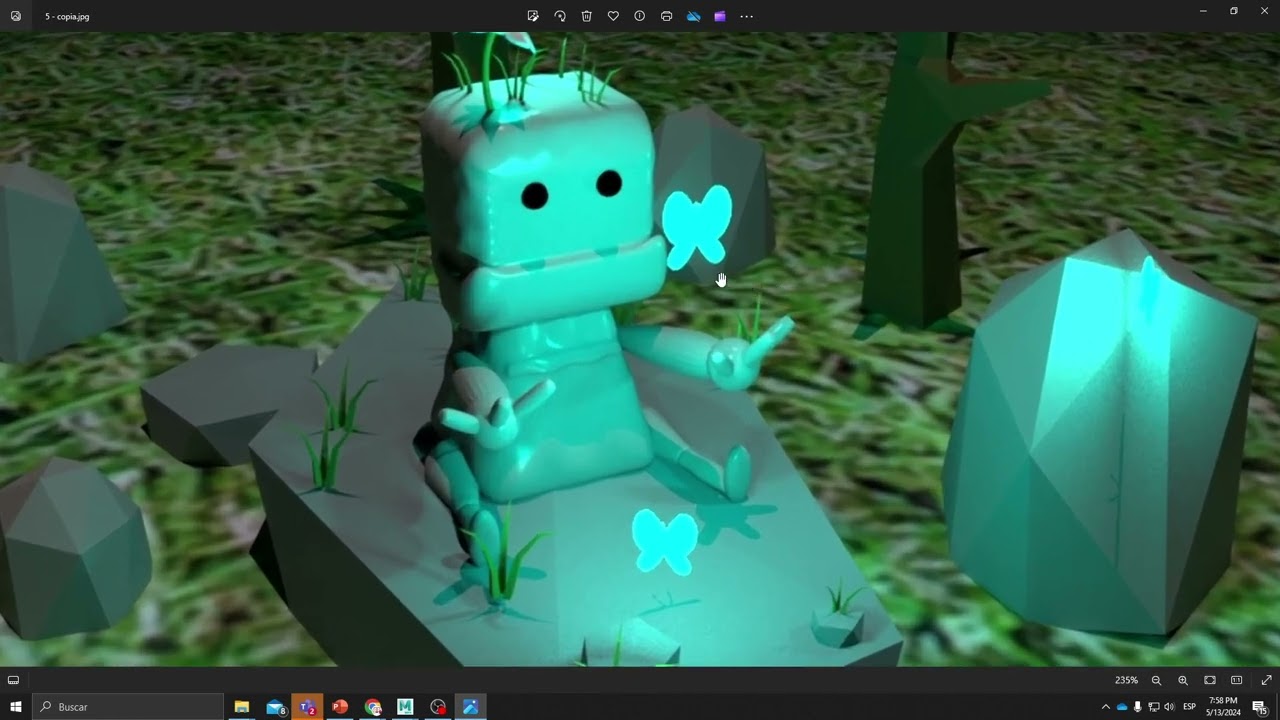The height and width of the screenshot is (720, 1280).
Task: Show hidden system tray icons
Action: [1105, 707]
